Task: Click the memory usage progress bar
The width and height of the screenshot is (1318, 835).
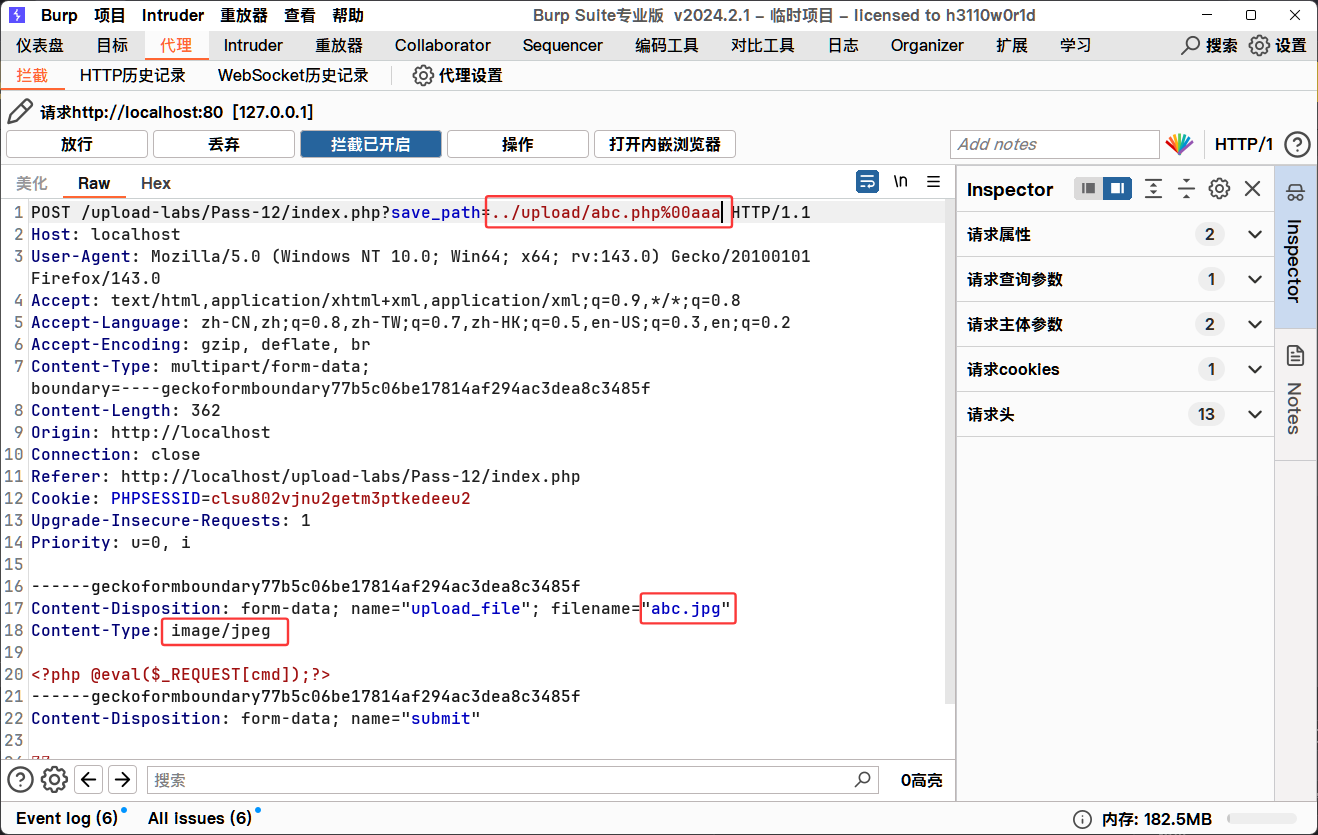Action: tap(1262, 818)
